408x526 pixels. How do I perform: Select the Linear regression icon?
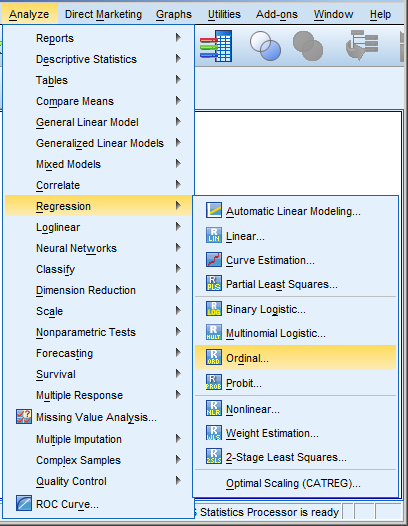pos(214,235)
